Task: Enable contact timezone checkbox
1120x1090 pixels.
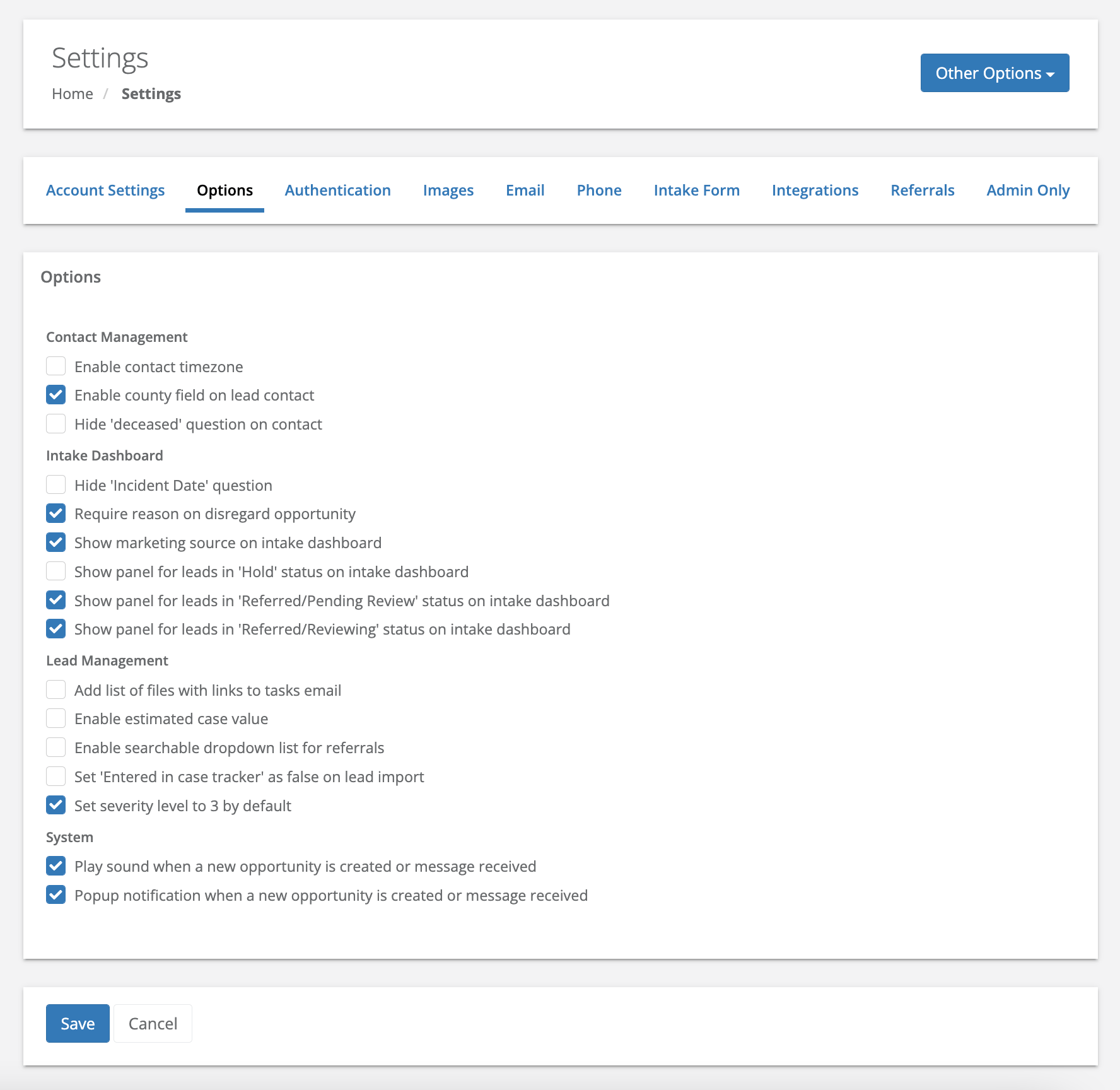Action: [56, 366]
